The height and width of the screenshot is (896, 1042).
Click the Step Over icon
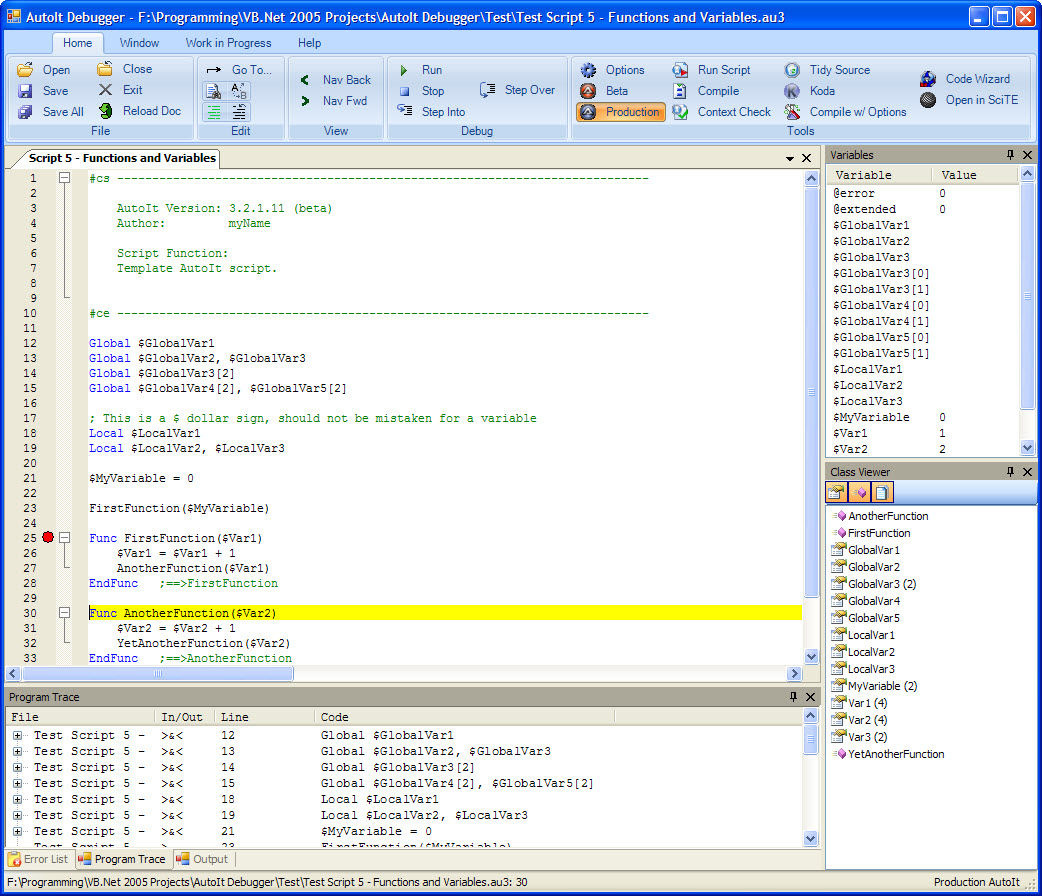coord(488,90)
